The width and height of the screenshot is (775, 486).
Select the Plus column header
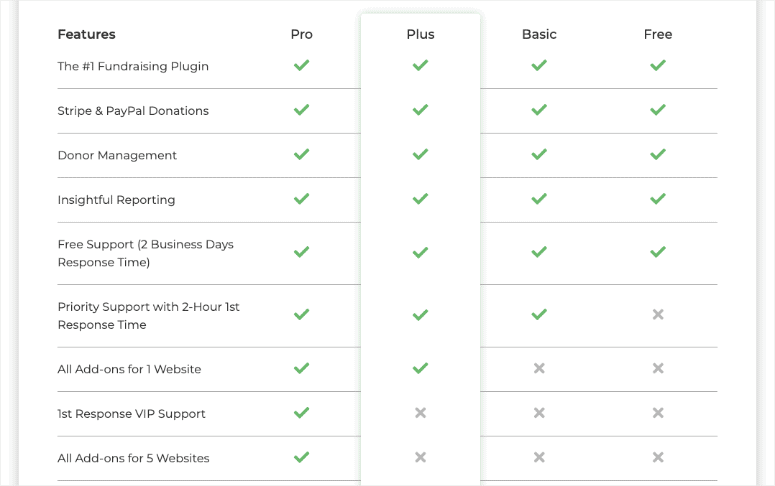(421, 34)
